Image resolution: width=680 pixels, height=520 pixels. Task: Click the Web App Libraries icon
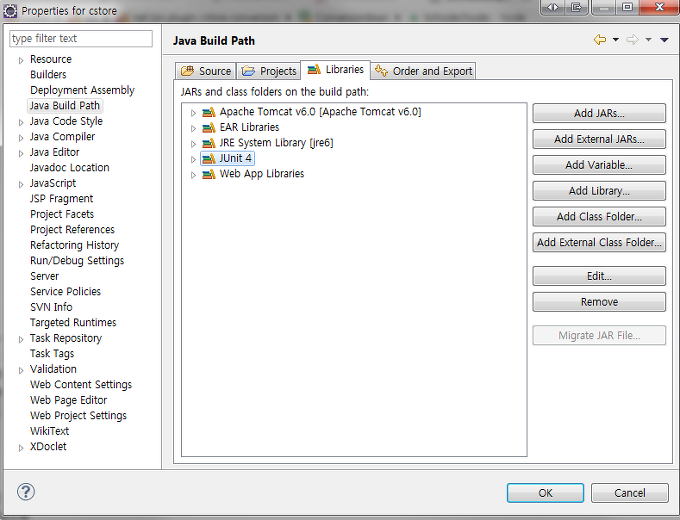[209, 174]
